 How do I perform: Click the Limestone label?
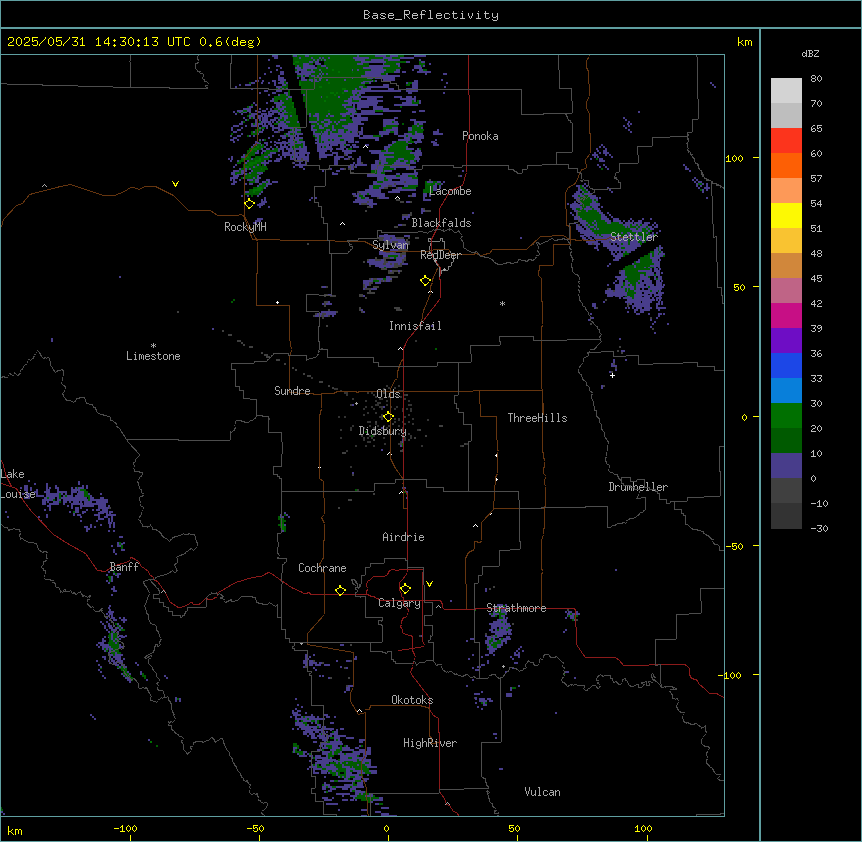[x=153, y=356]
